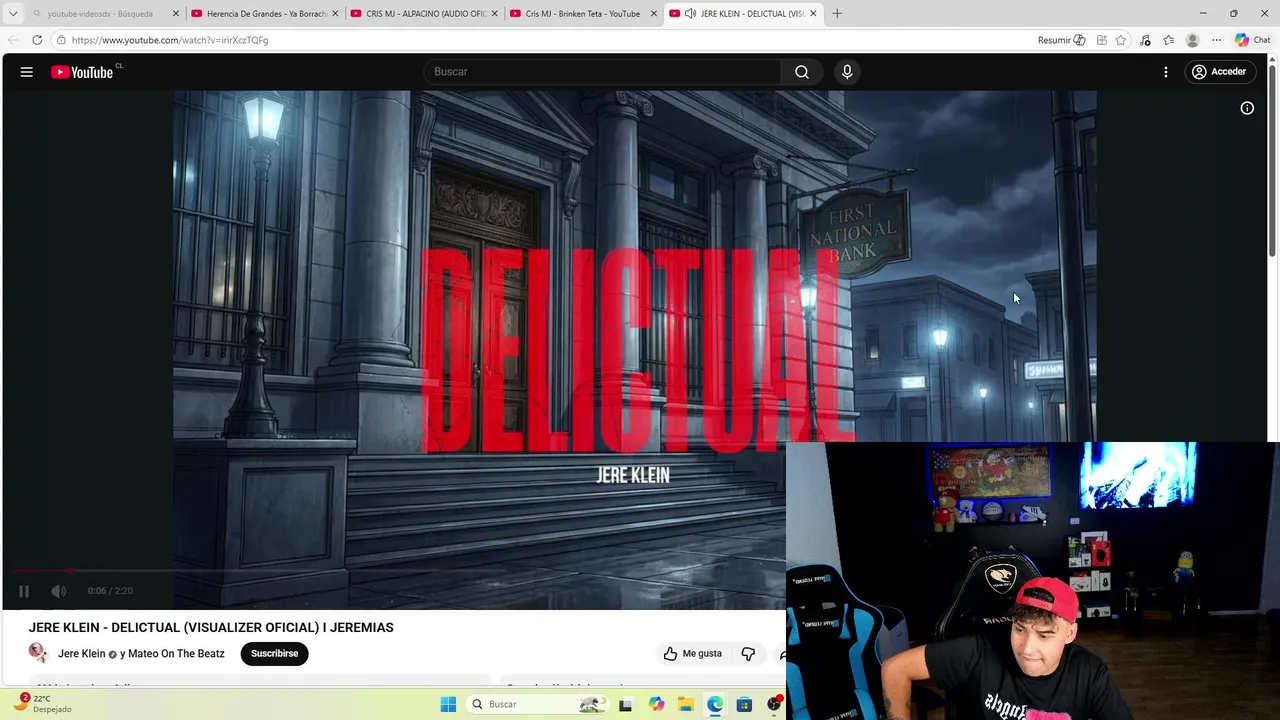Close the CRIS MJ - ALPACINO tab
The height and width of the screenshot is (720, 1280).
pyautogui.click(x=494, y=14)
